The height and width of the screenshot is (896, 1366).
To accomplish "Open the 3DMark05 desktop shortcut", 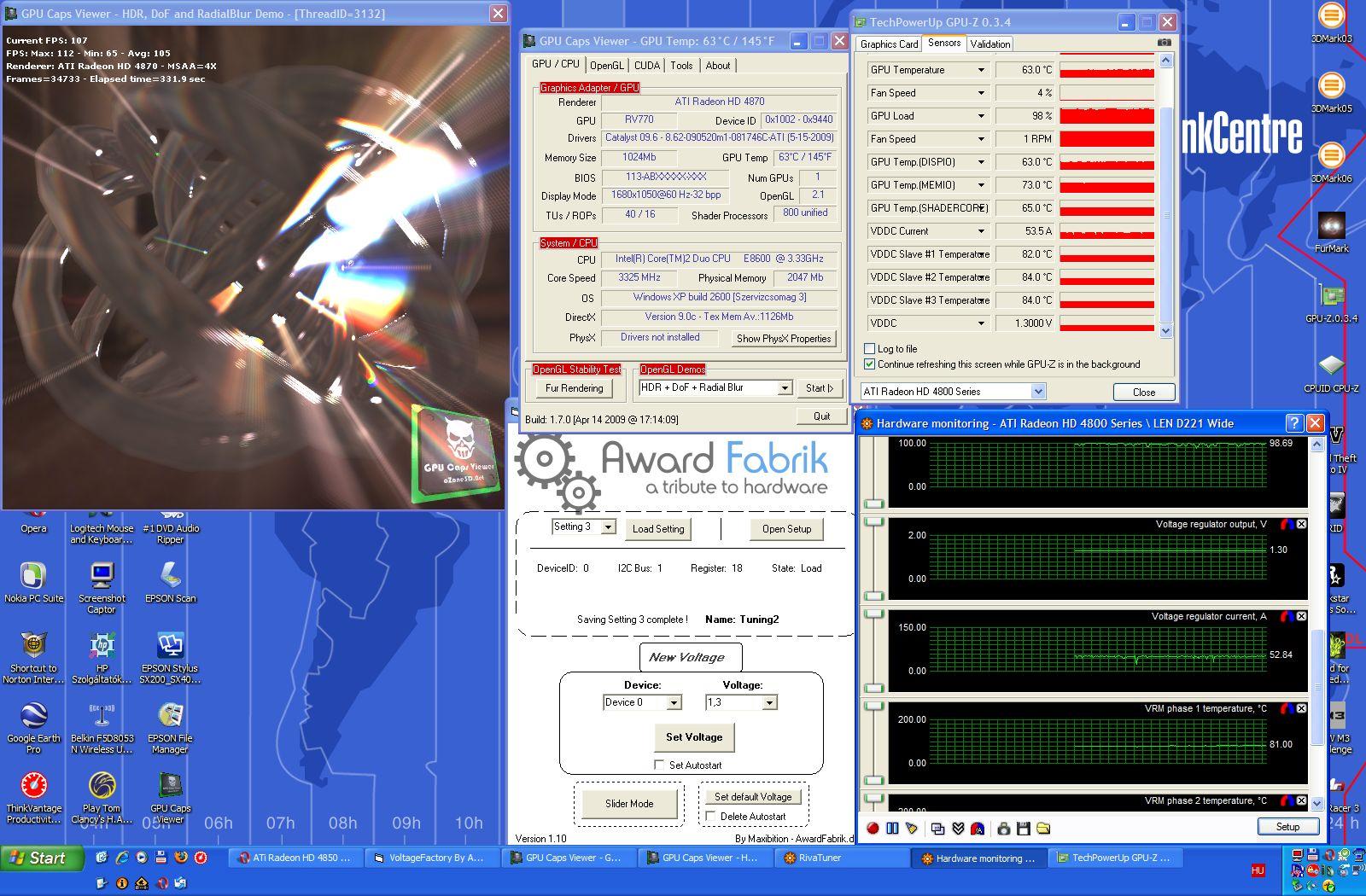I will click(x=1331, y=92).
